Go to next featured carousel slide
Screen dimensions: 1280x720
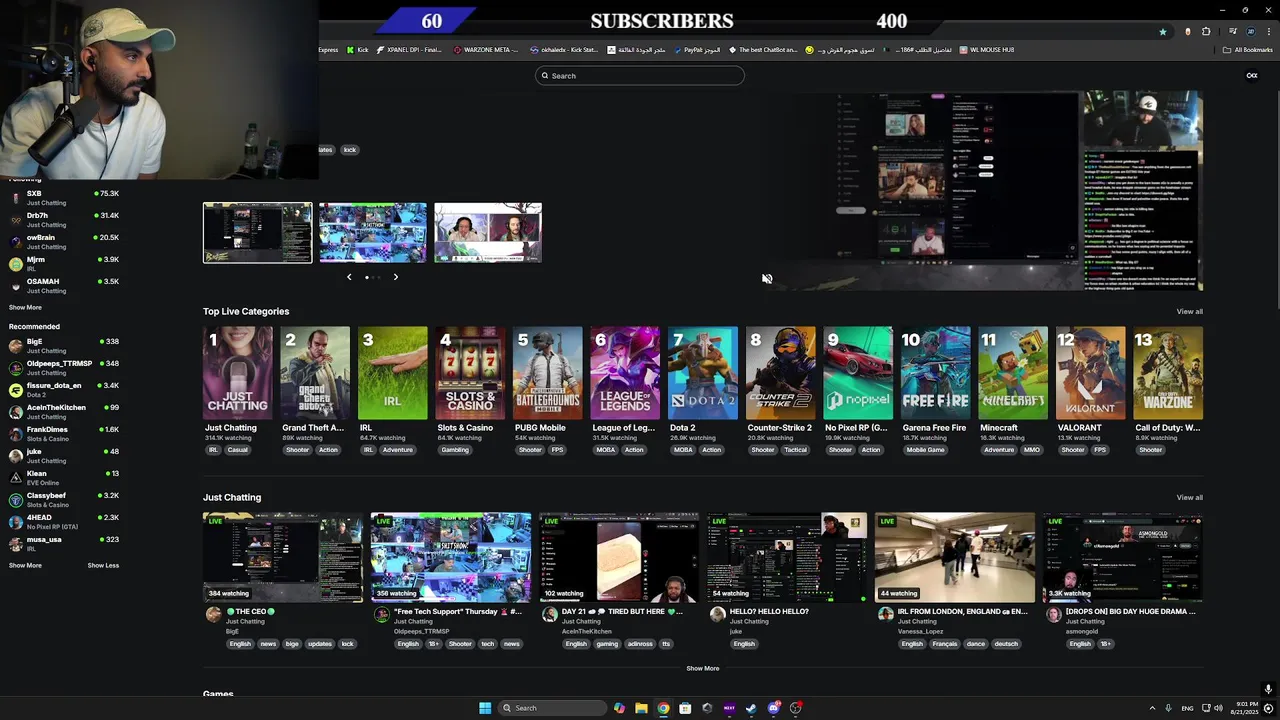click(x=395, y=277)
